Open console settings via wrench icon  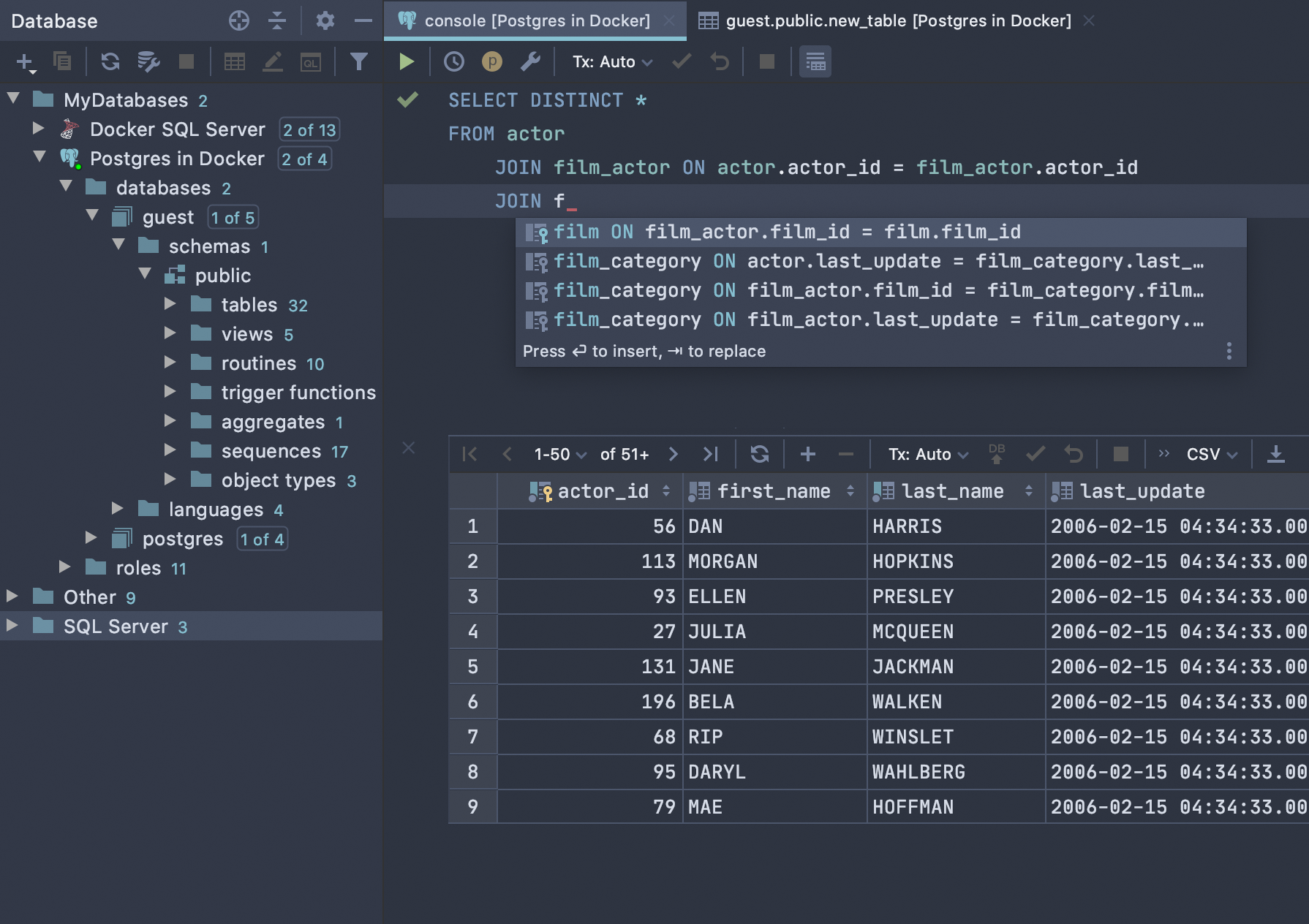tap(531, 61)
